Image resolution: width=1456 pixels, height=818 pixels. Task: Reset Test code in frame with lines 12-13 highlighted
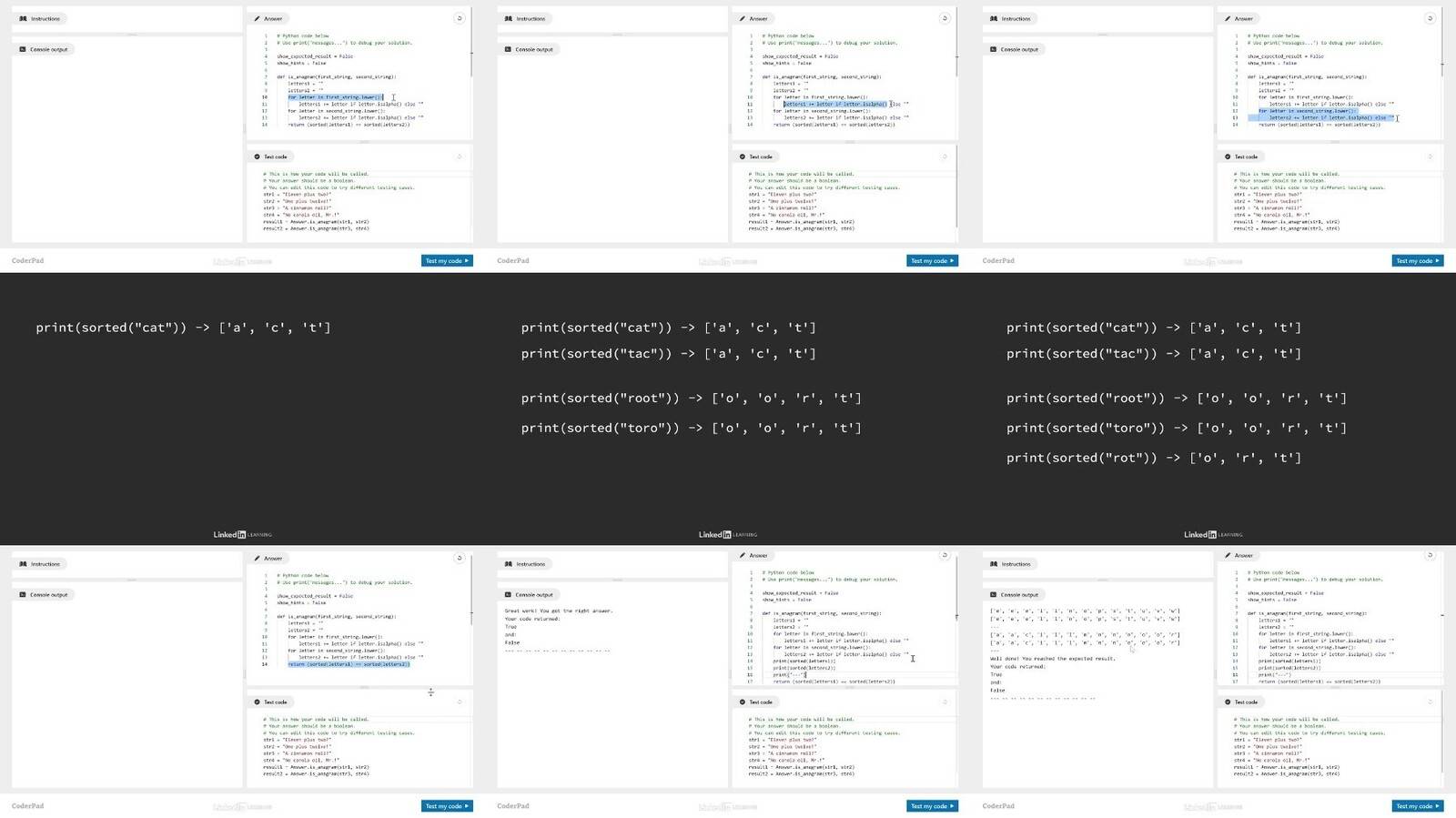(1430, 157)
